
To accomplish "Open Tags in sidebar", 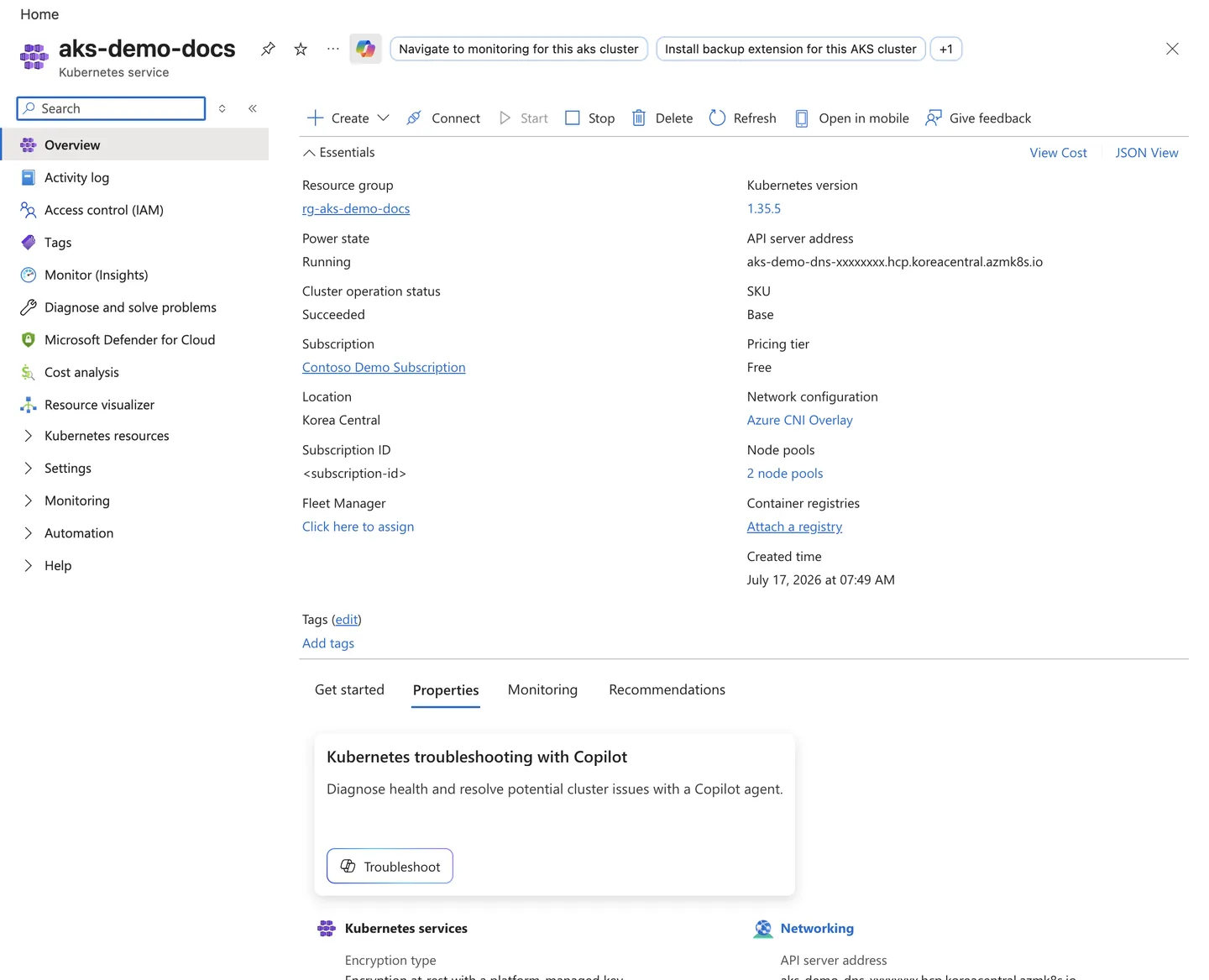I will [134, 243].
